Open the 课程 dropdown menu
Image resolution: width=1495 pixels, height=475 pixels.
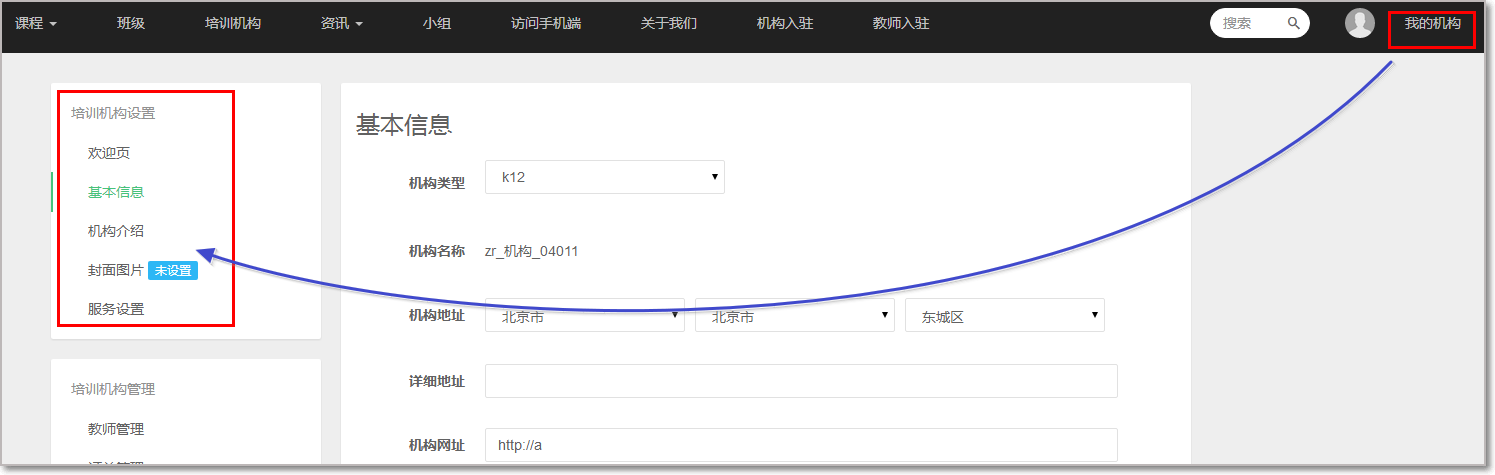pyautogui.click(x=36, y=23)
